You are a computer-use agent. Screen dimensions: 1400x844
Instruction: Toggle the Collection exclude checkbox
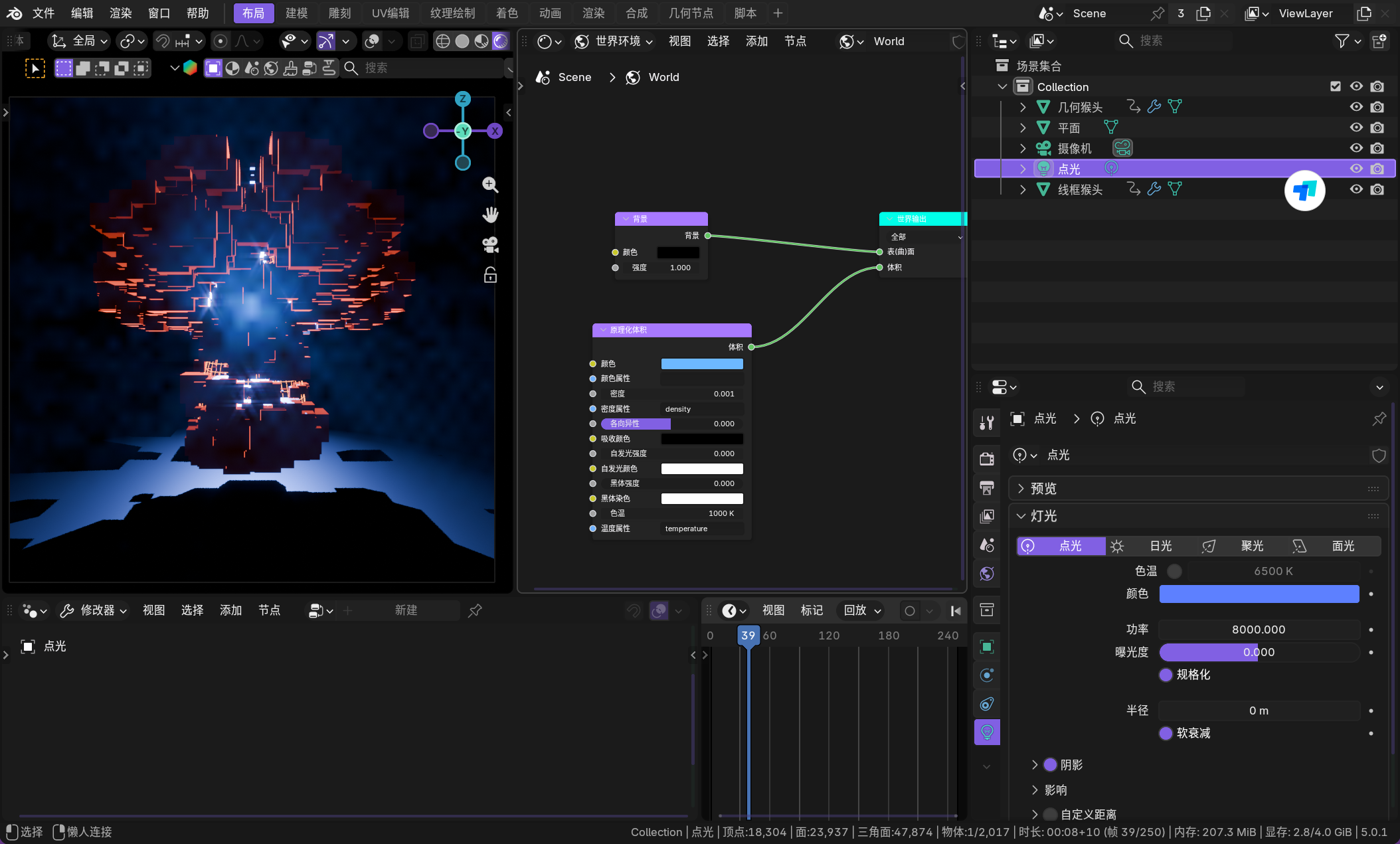click(1336, 86)
